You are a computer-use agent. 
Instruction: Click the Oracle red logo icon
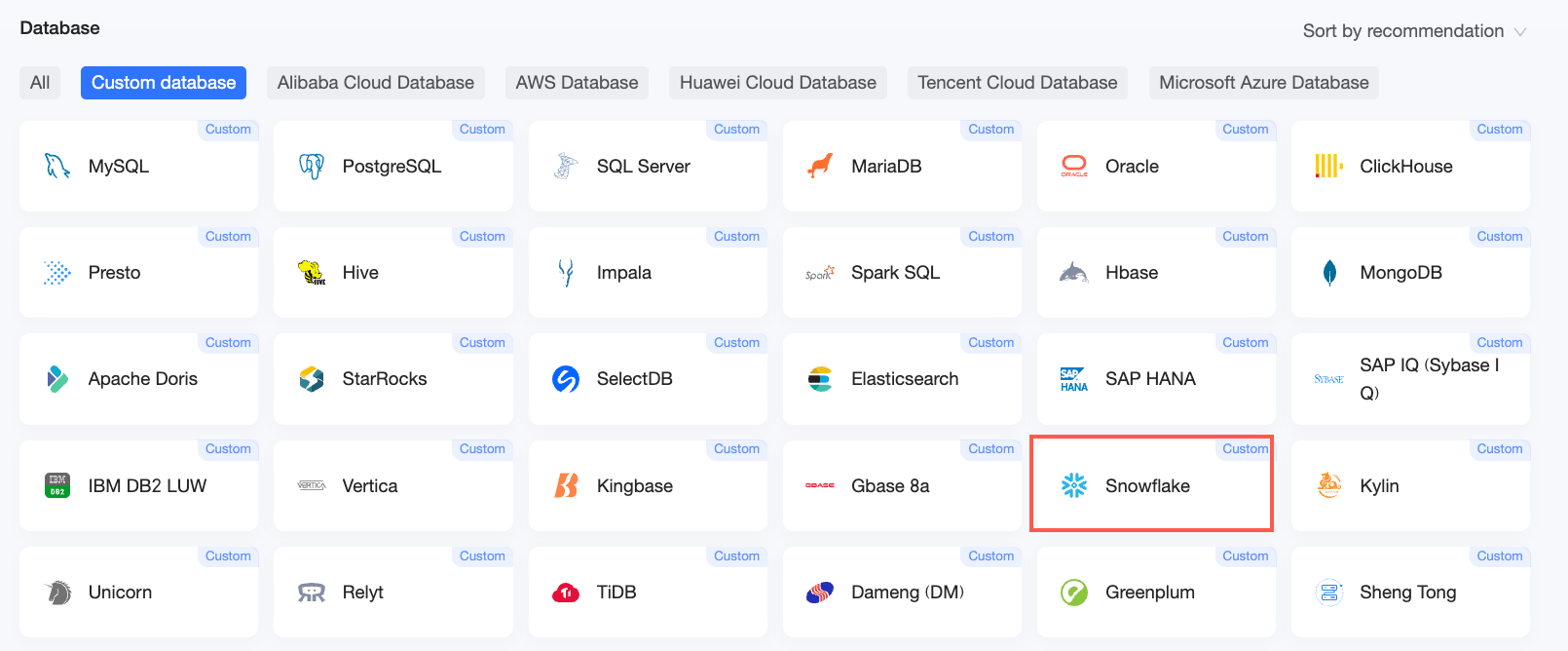click(1074, 167)
